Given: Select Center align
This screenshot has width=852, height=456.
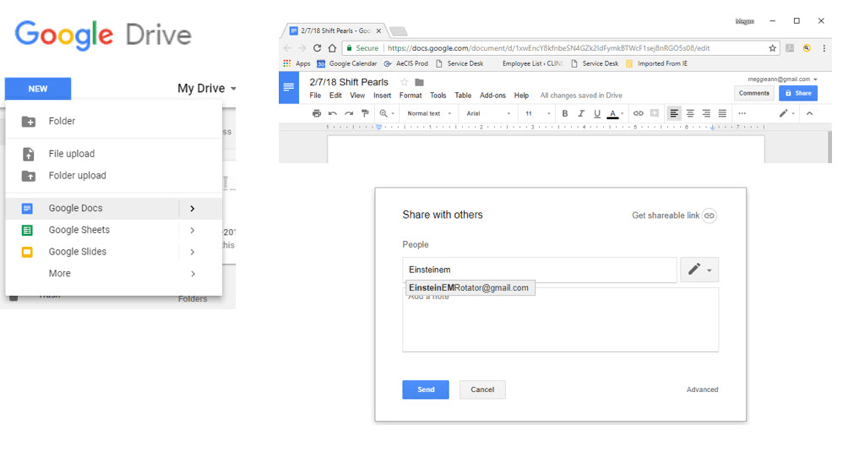Looking at the screenshot, I should 690,113.
